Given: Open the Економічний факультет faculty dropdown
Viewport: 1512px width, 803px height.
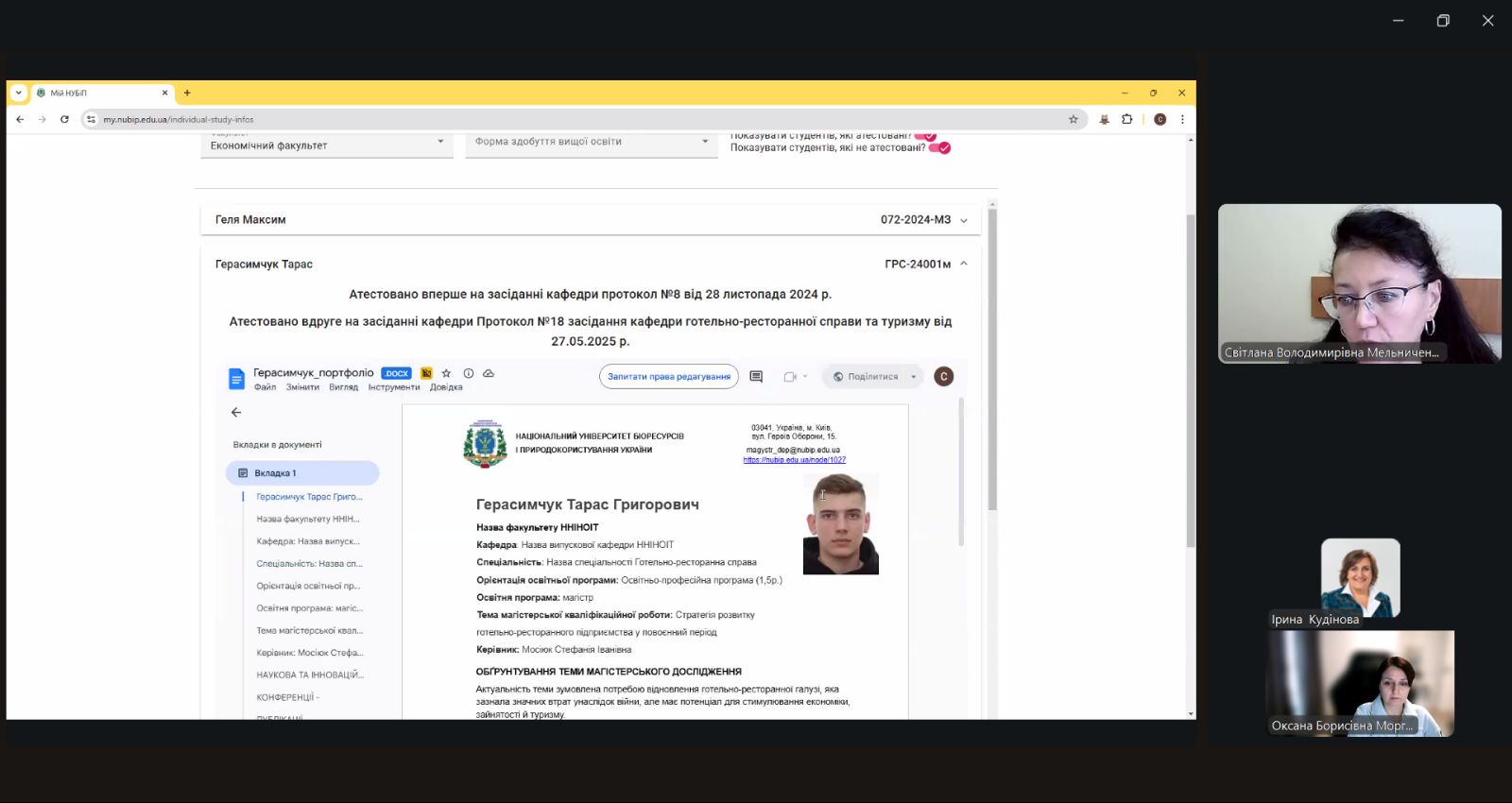Looking at the screenshot, I should pos(326,145).
